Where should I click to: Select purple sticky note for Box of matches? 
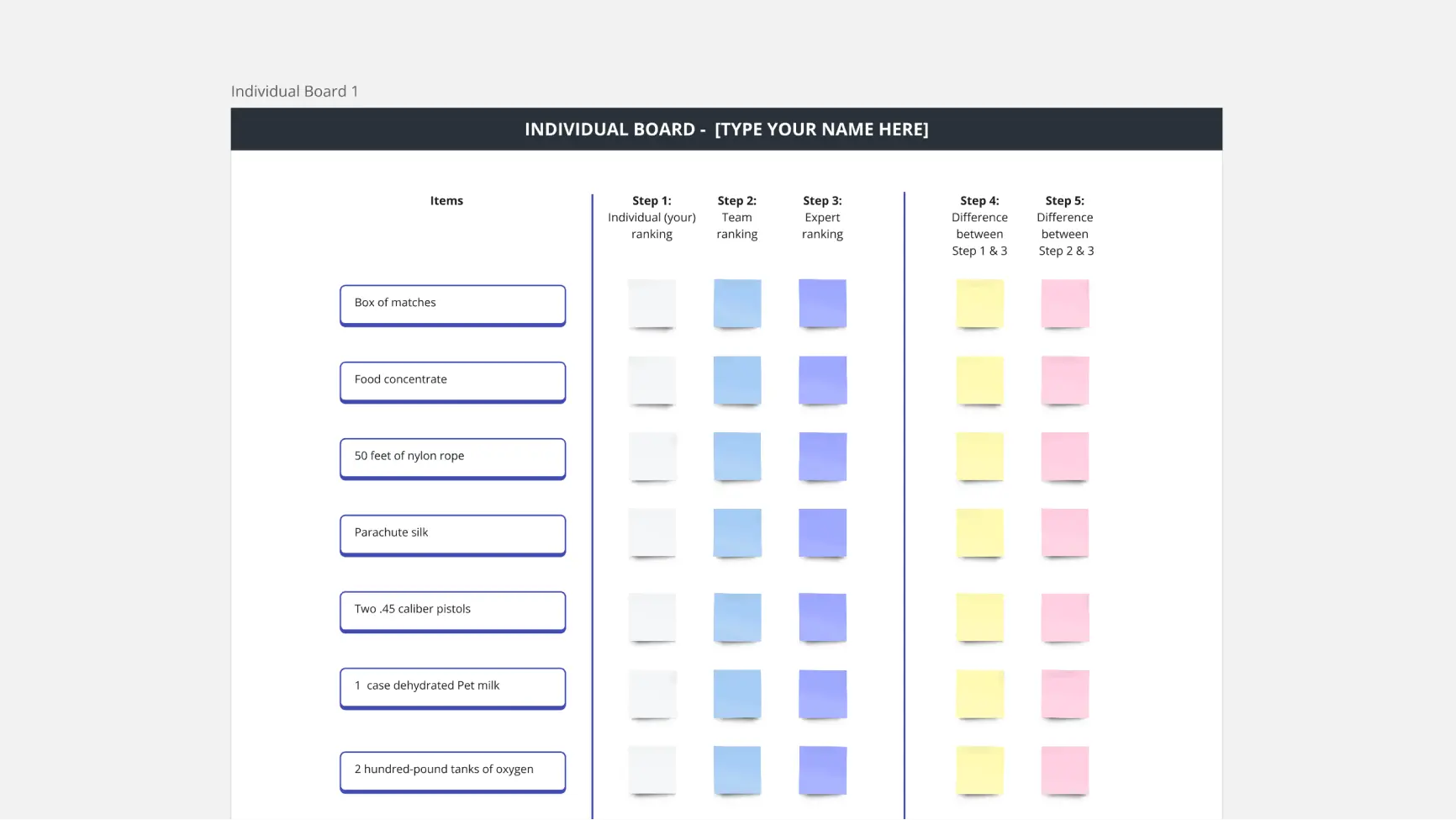[x=822, y=304]
